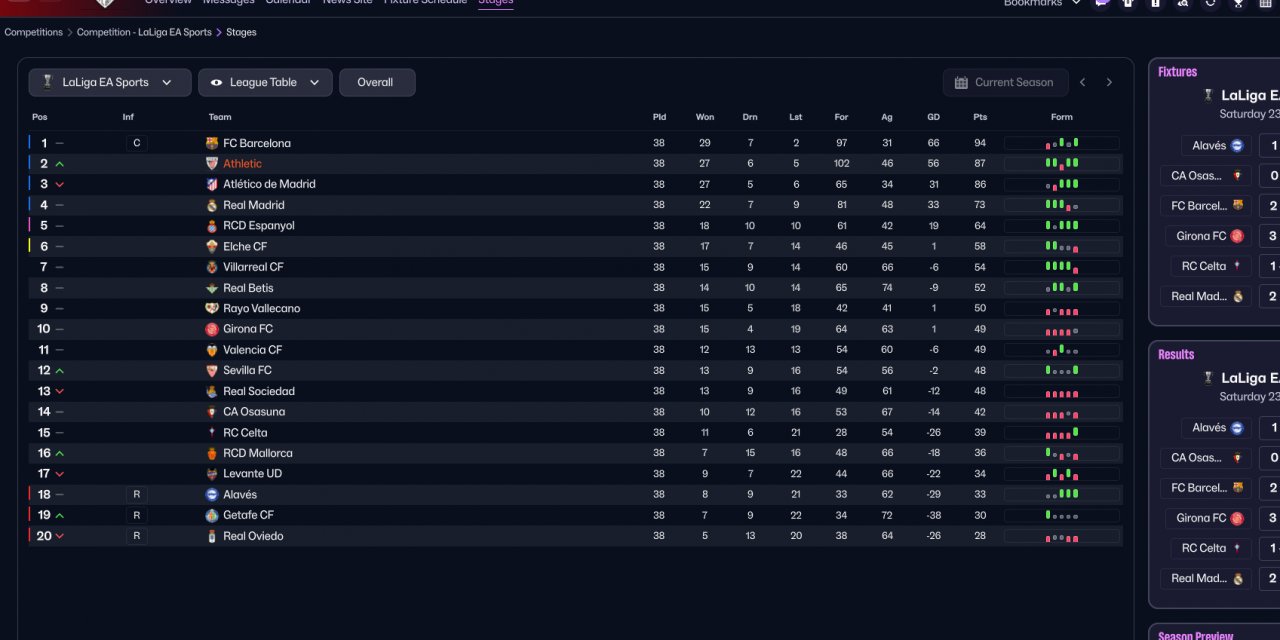Go to the next season with the right arrow
Screen dimensions: 1280x640
(1109, 82)
